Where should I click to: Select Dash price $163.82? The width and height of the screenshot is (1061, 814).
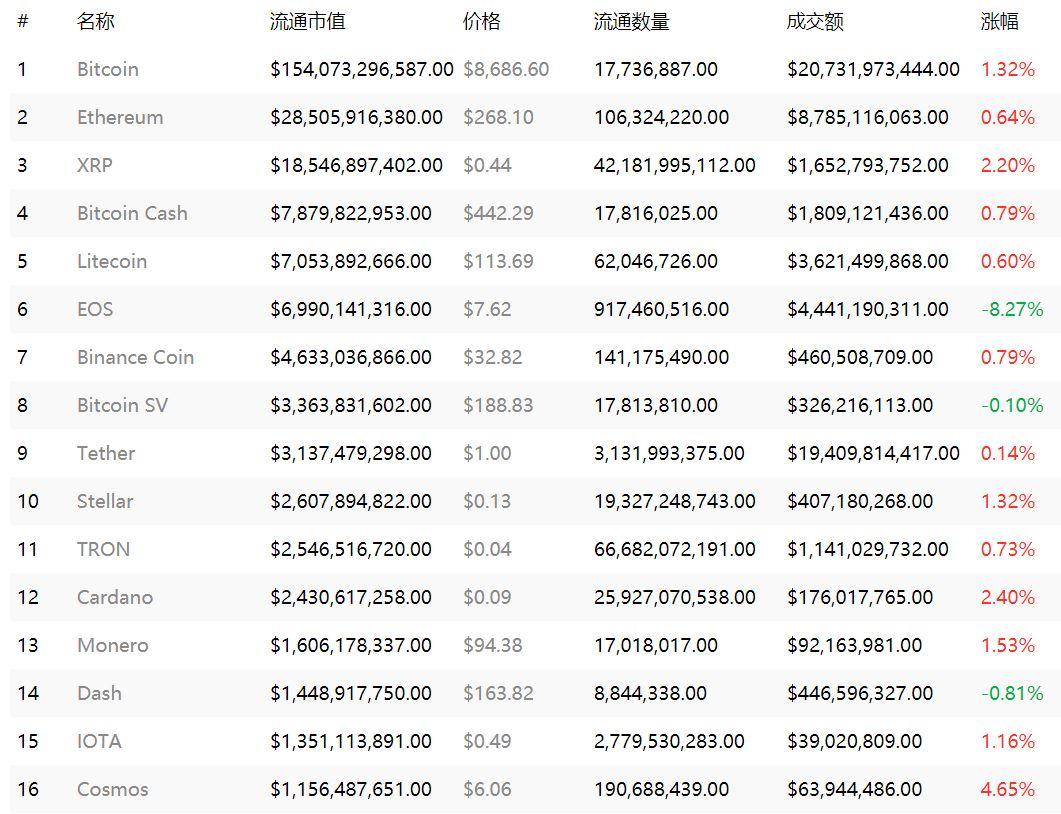(498, 693)
